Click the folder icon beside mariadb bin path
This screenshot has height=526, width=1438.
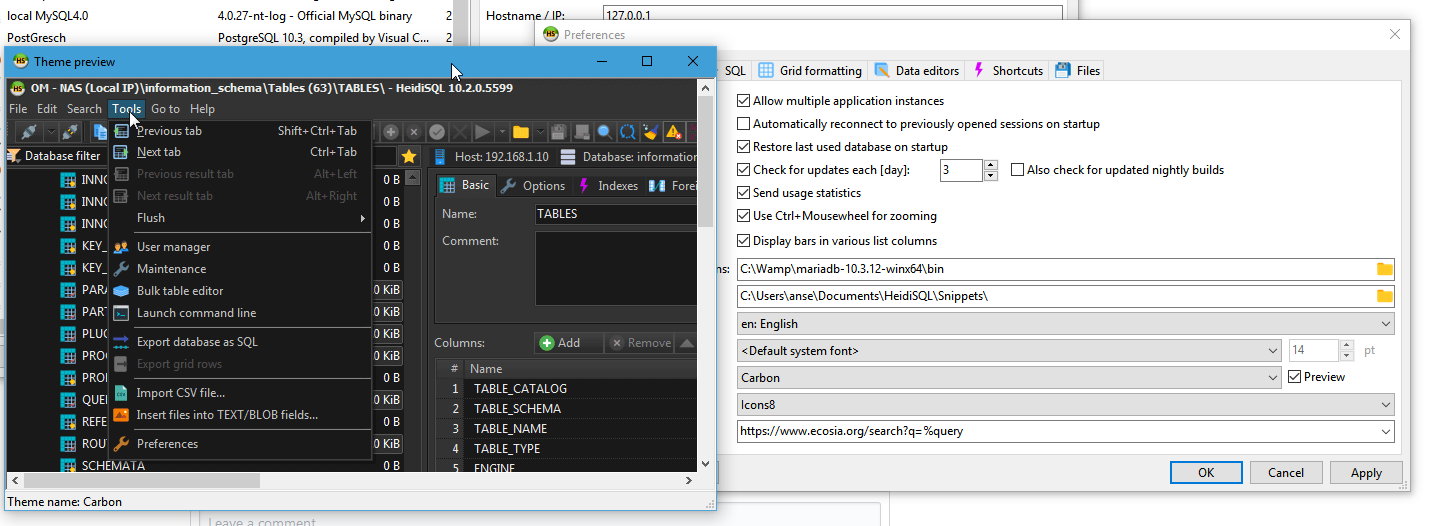1384,269
